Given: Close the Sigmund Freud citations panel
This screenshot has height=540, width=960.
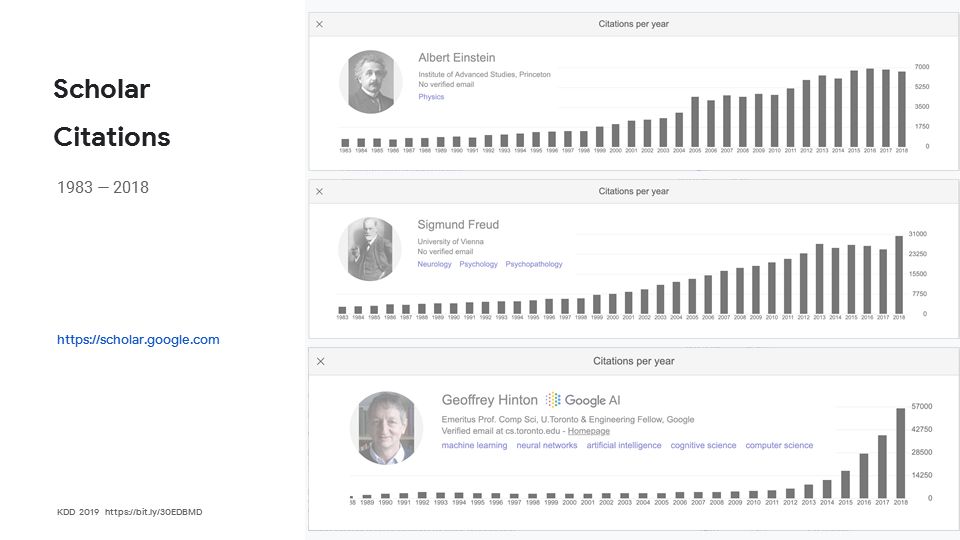Looking at the screenshot, I should click(320, 191).
